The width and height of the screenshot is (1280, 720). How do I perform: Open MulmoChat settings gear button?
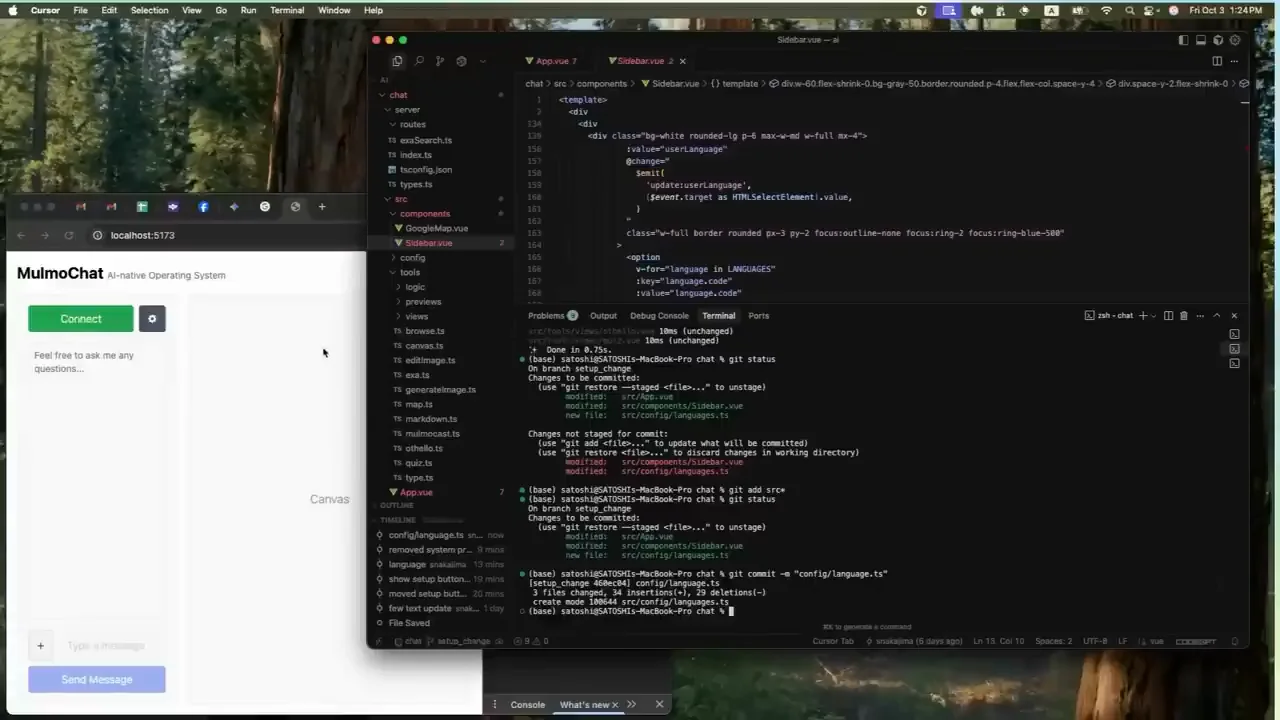152,319
